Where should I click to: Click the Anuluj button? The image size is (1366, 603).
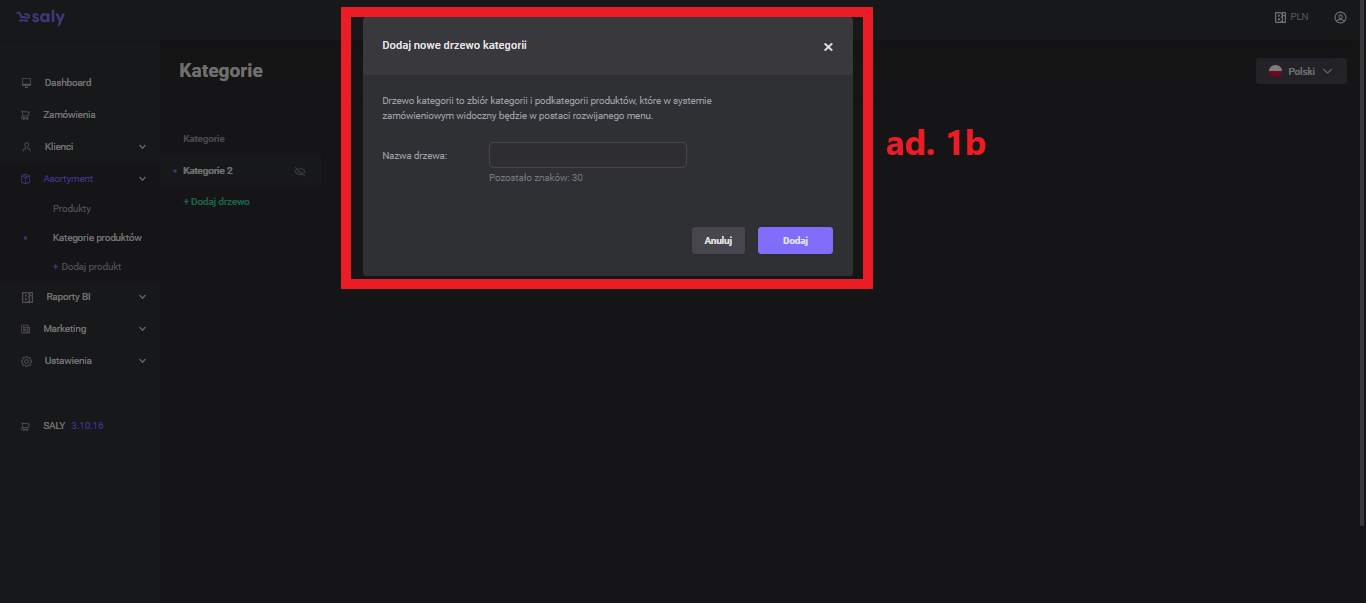pos(718,240)
